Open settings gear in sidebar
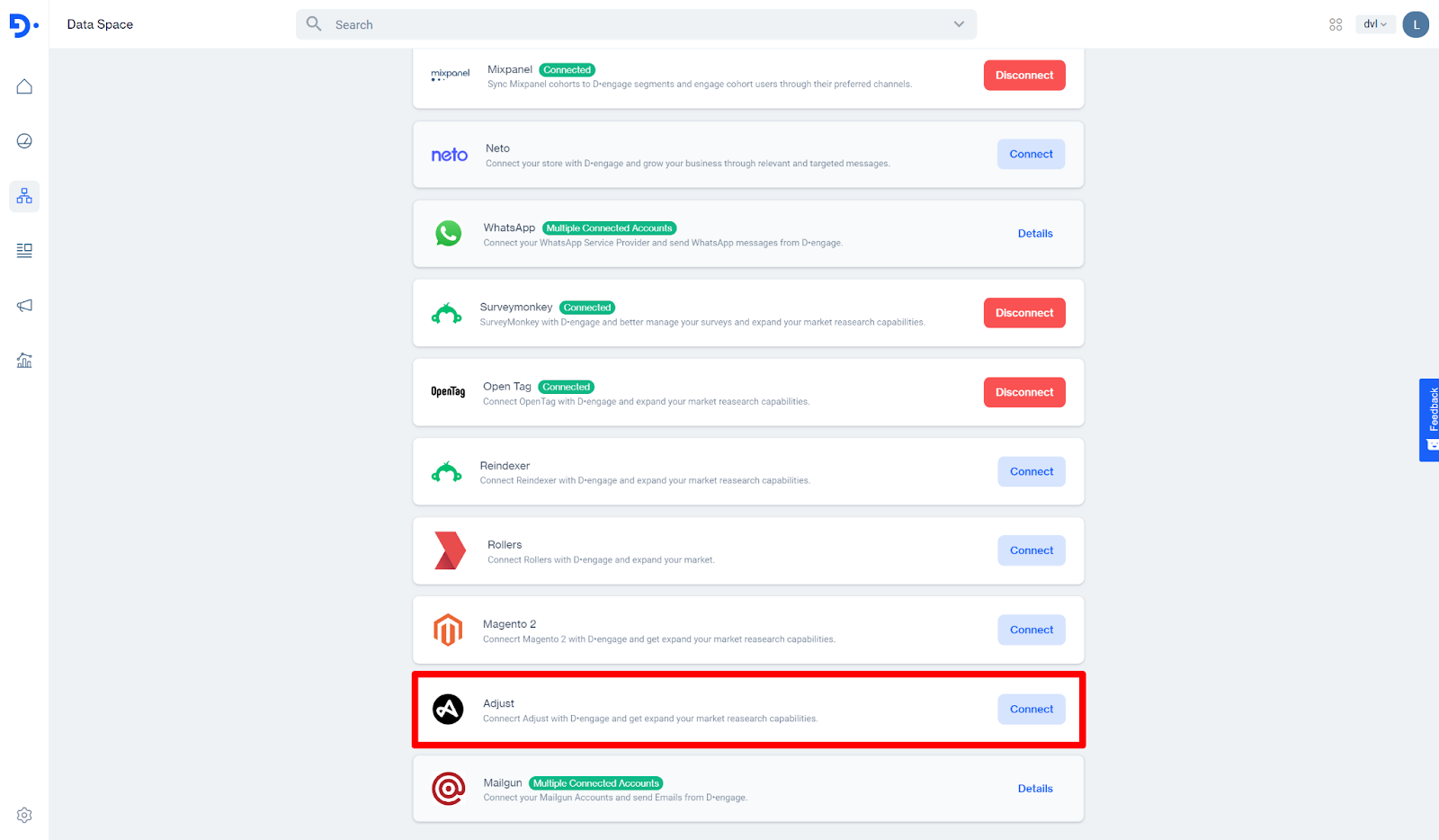This screenshot has height=840, width=1439. click(24, 815)
